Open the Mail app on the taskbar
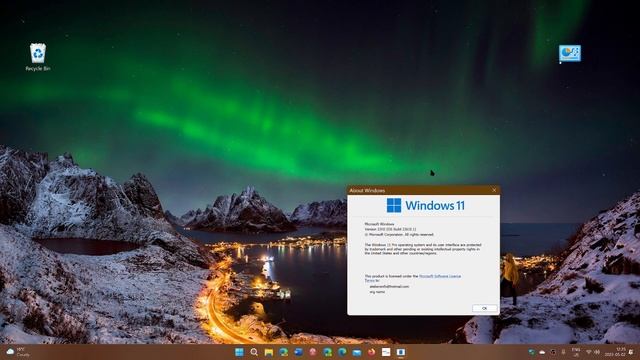The height and width of the screenshot is (360, 640). click(357, 352)
